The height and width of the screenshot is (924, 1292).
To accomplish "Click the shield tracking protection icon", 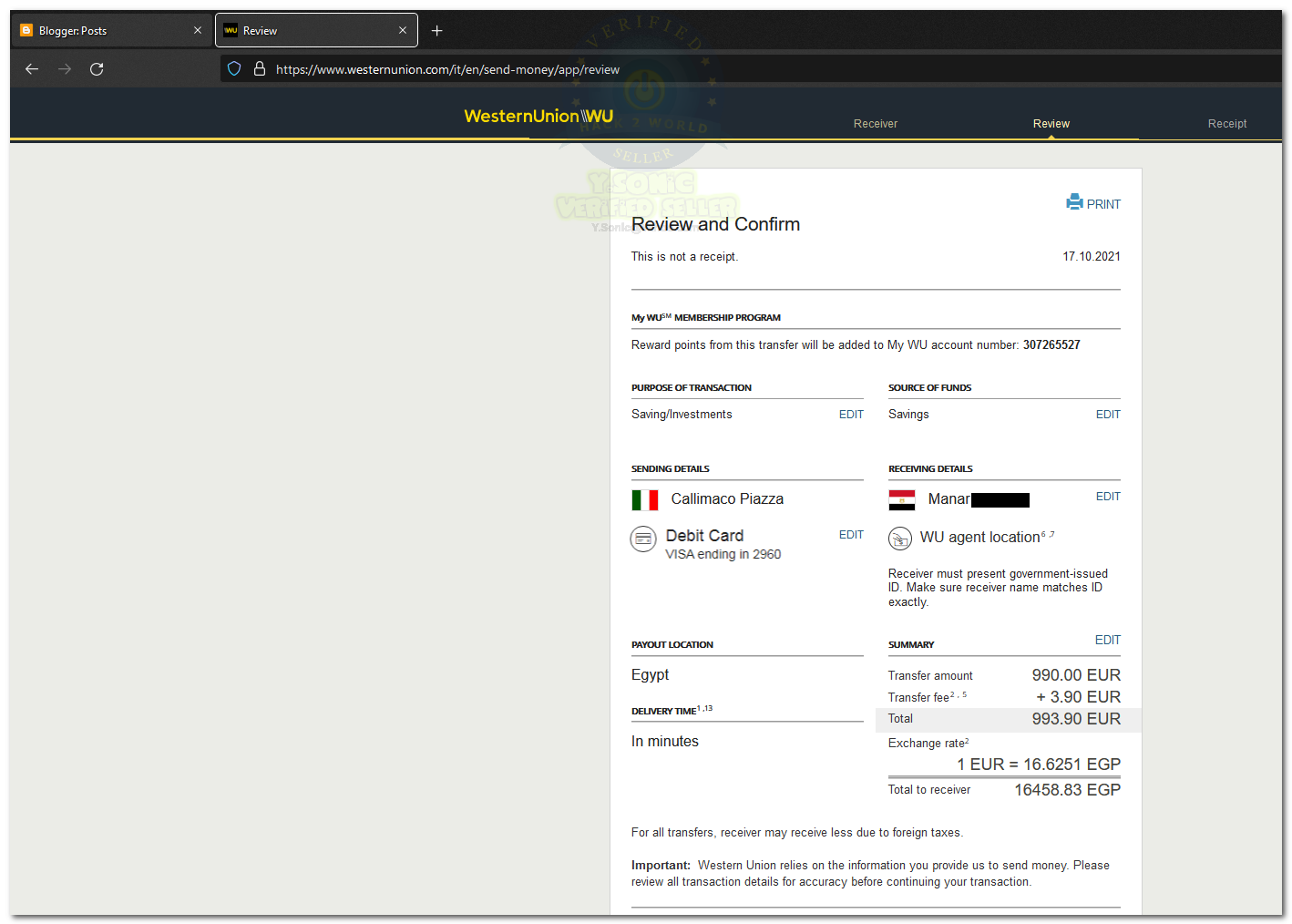I will click(234, 69).
